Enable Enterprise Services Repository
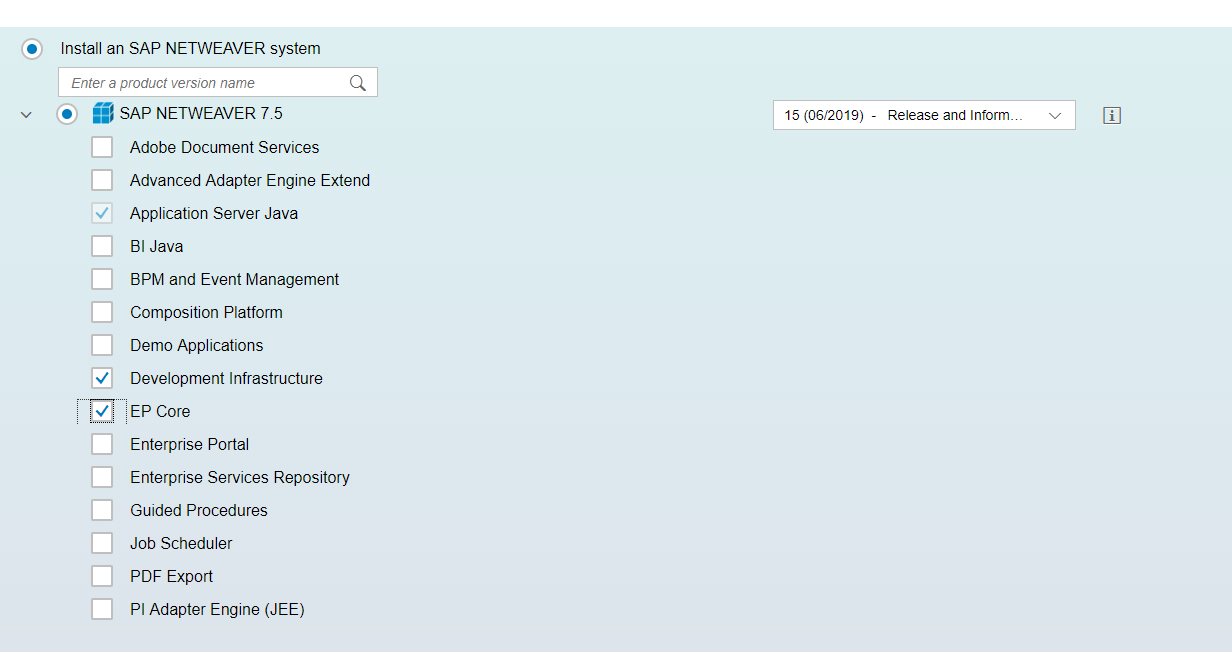Screen dimensions: 1232x652 tap(102, 477)
